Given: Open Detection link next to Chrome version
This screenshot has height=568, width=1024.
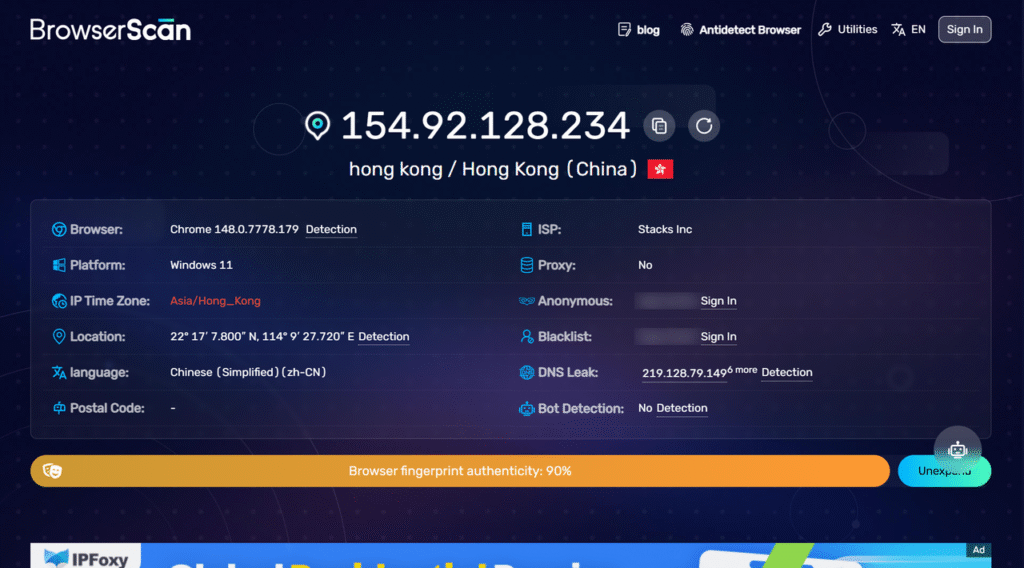Looking at the screenshot, I should coord(331,229).
